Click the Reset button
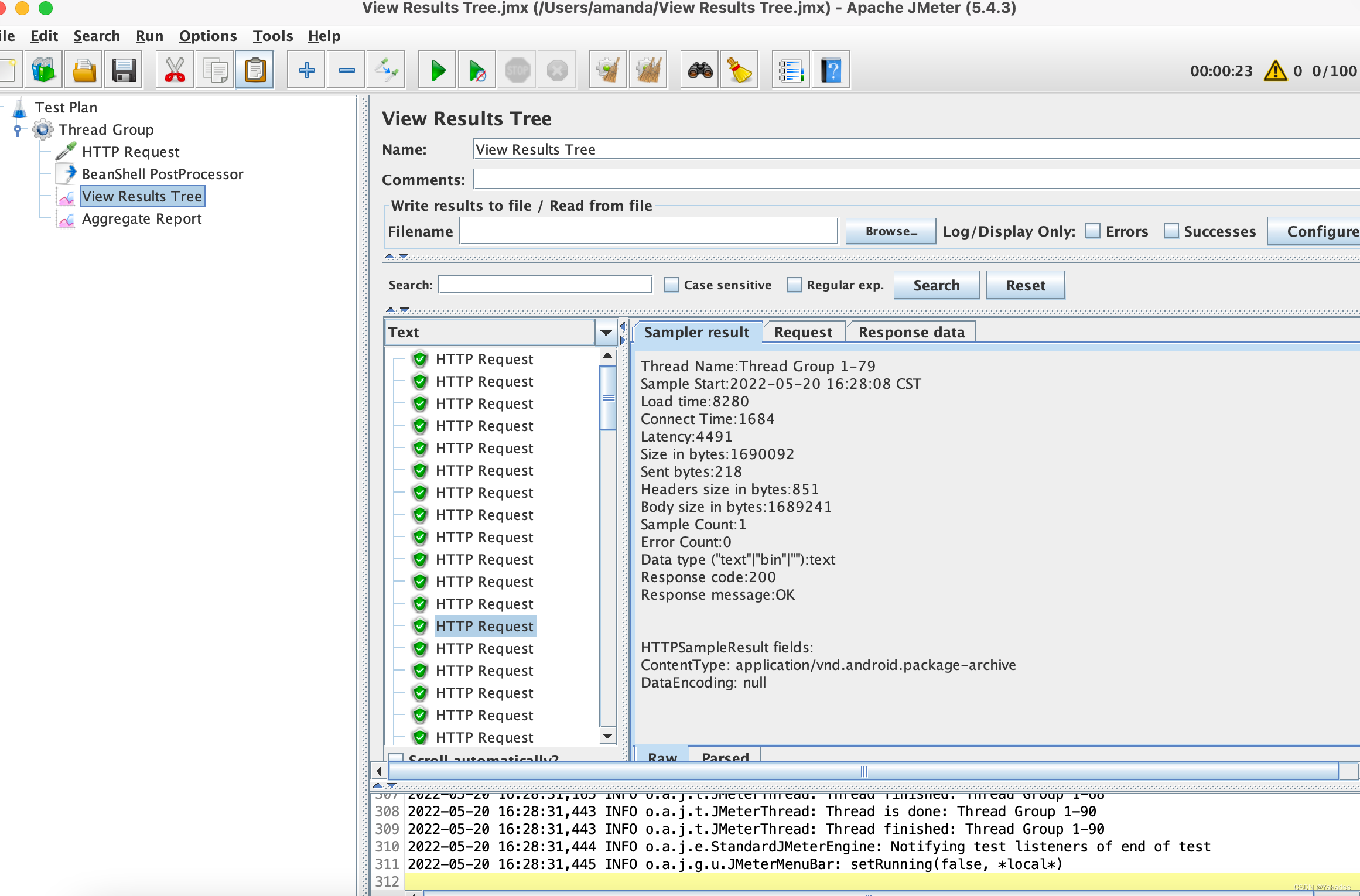1360x896 pixels. click(x=1026, y=285)
